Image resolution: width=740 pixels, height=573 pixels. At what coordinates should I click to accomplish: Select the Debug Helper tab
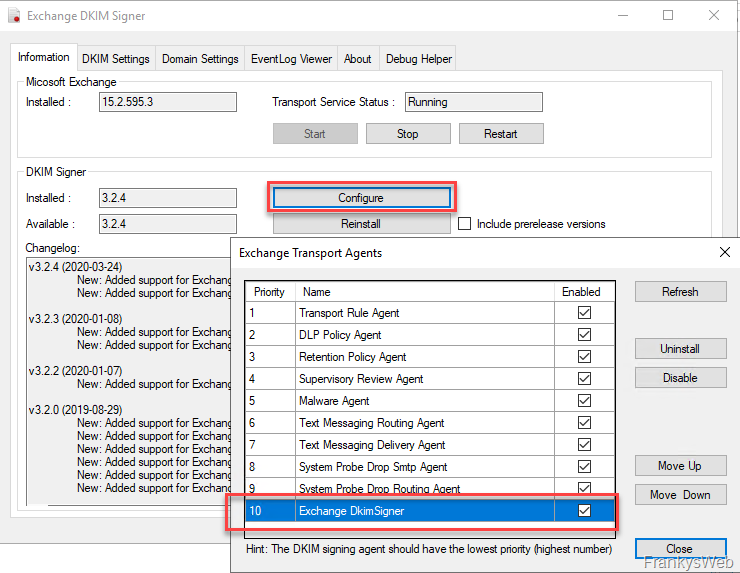418,59
